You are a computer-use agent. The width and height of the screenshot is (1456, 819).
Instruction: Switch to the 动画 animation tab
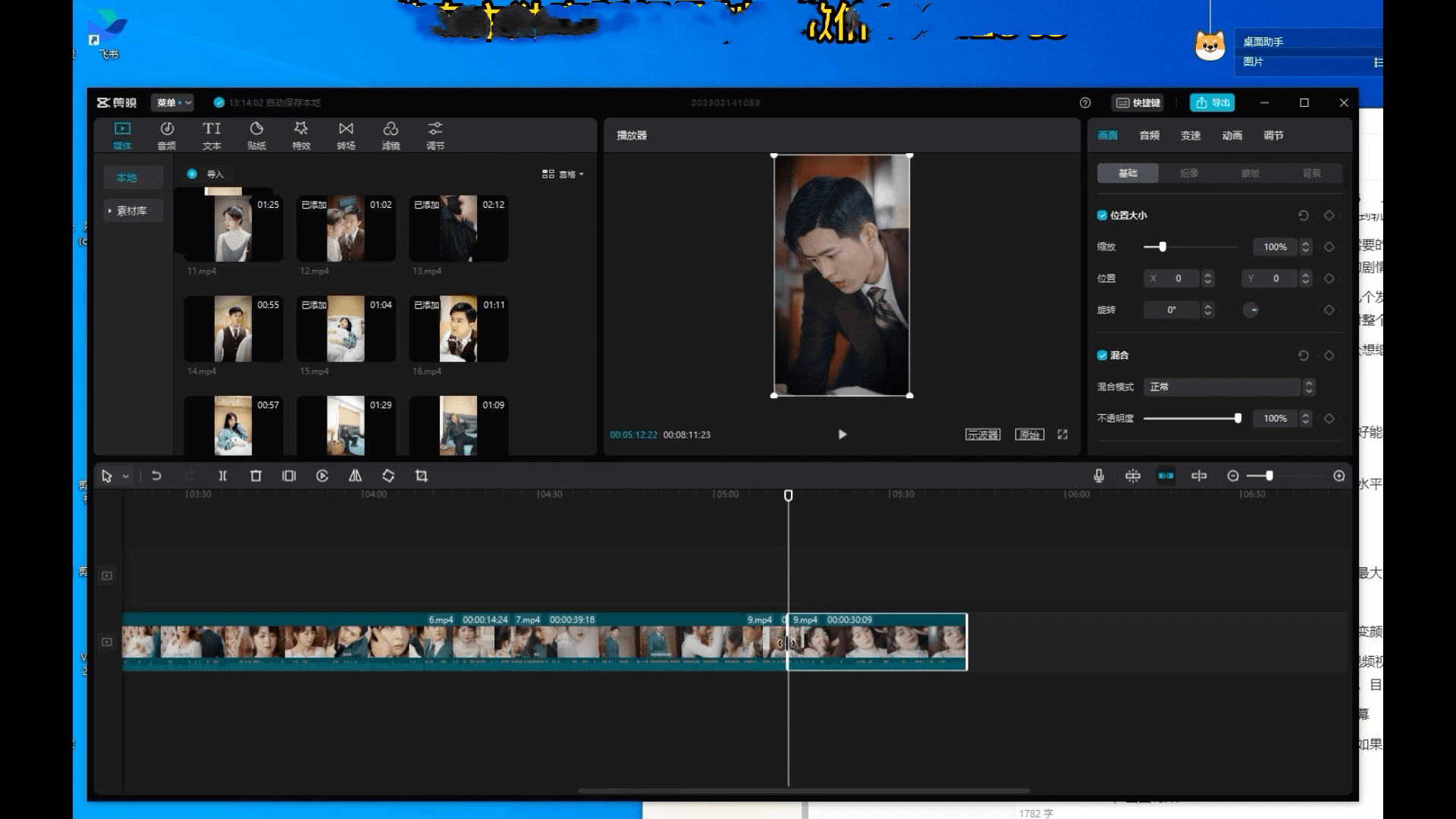point(1232,136)
